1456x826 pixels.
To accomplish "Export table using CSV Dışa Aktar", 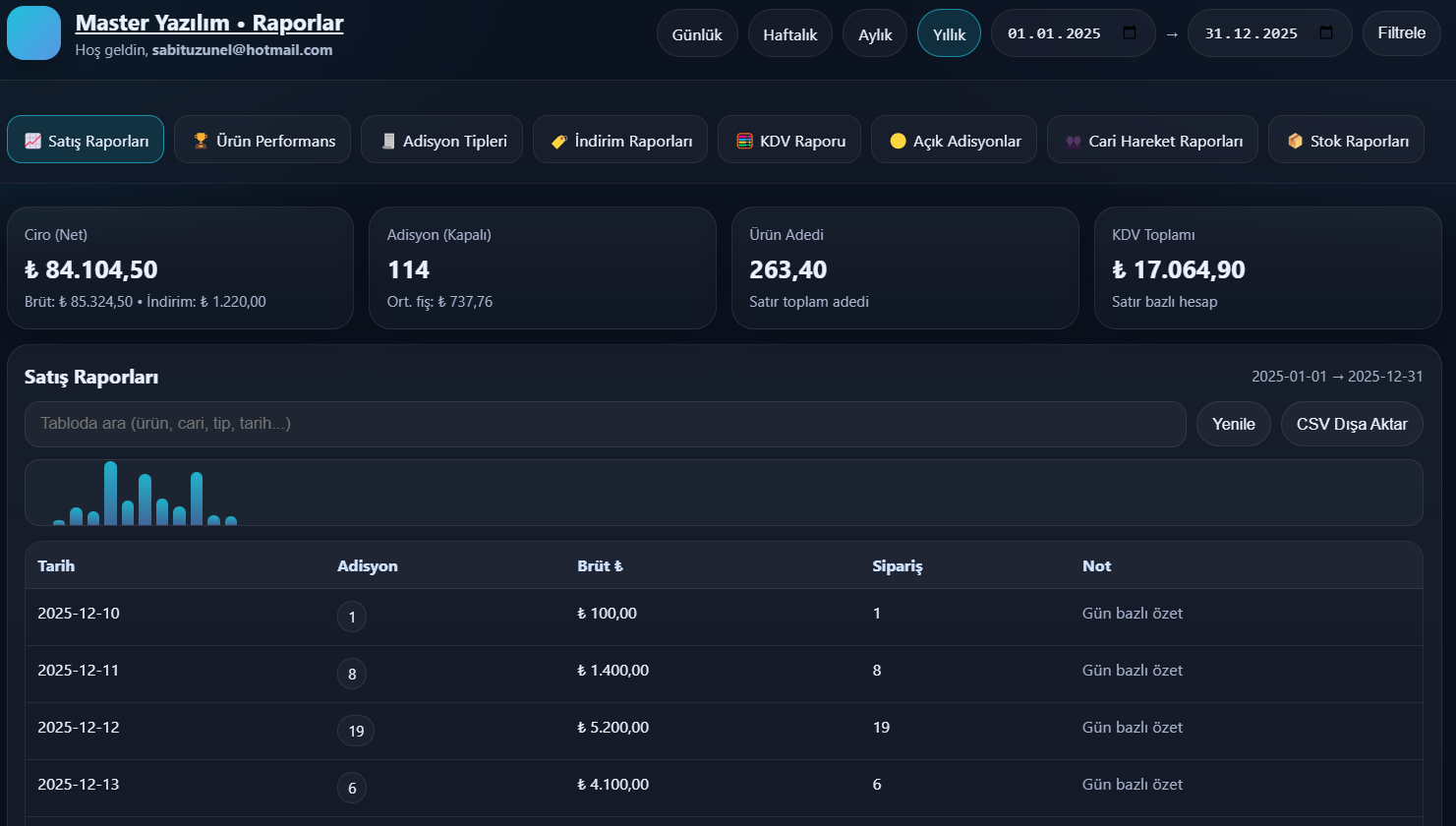I will click(1352, 424).
